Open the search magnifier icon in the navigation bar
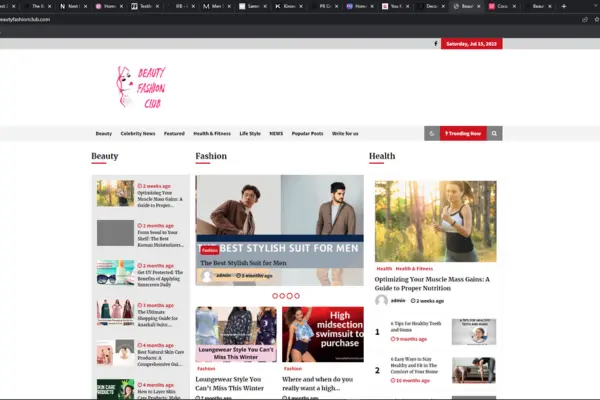 tap(494, 134)
